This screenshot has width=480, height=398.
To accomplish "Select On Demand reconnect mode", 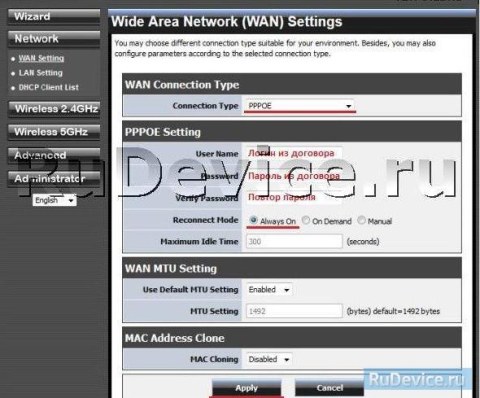I will (306, 220).
